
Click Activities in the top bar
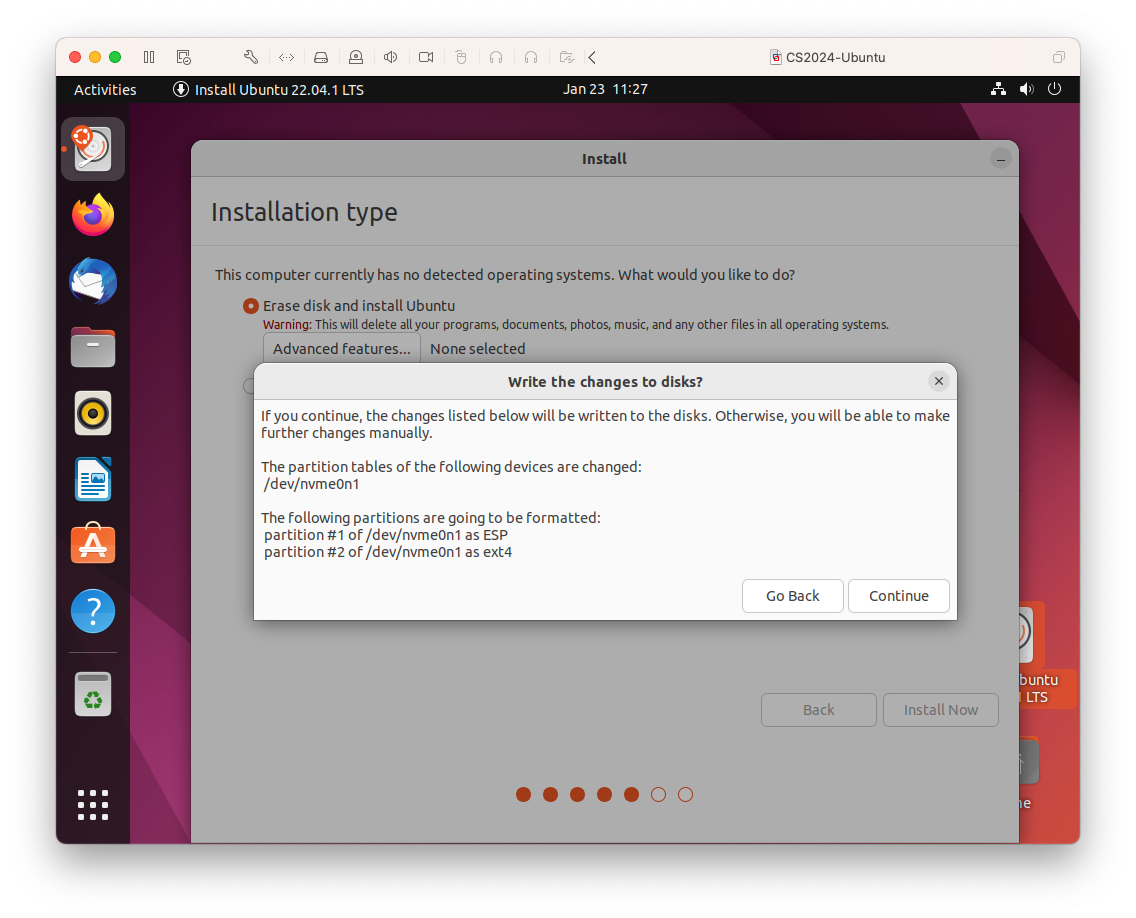click(105, 89)
